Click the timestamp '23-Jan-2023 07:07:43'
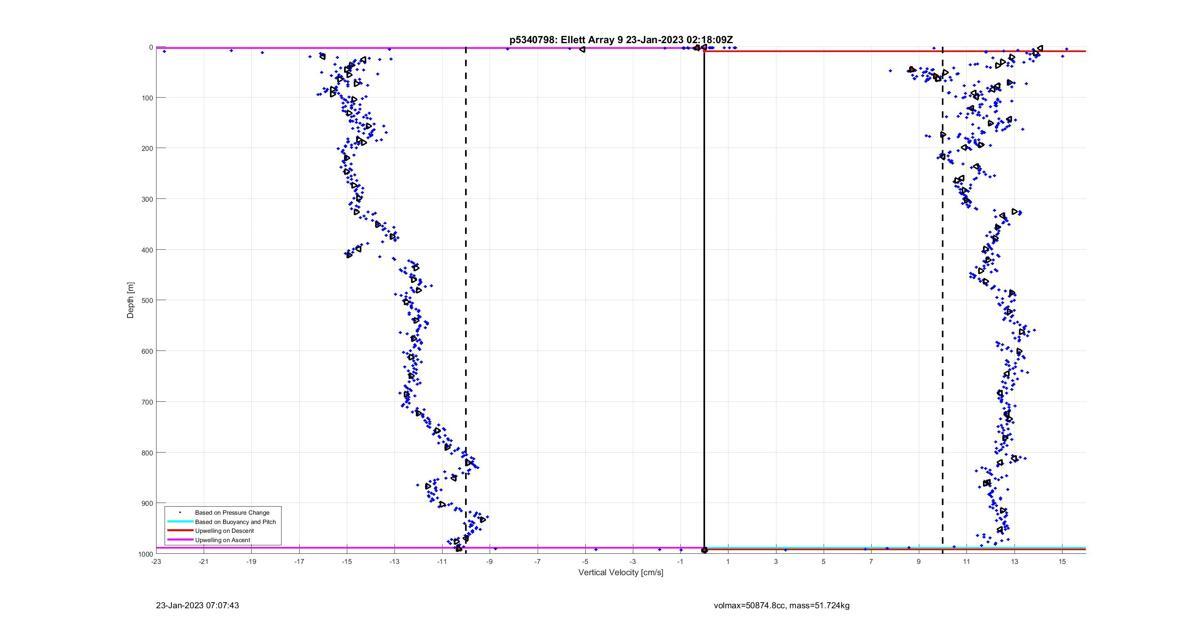This screenshot has width=1200, height=622. (x=197, y=605)
